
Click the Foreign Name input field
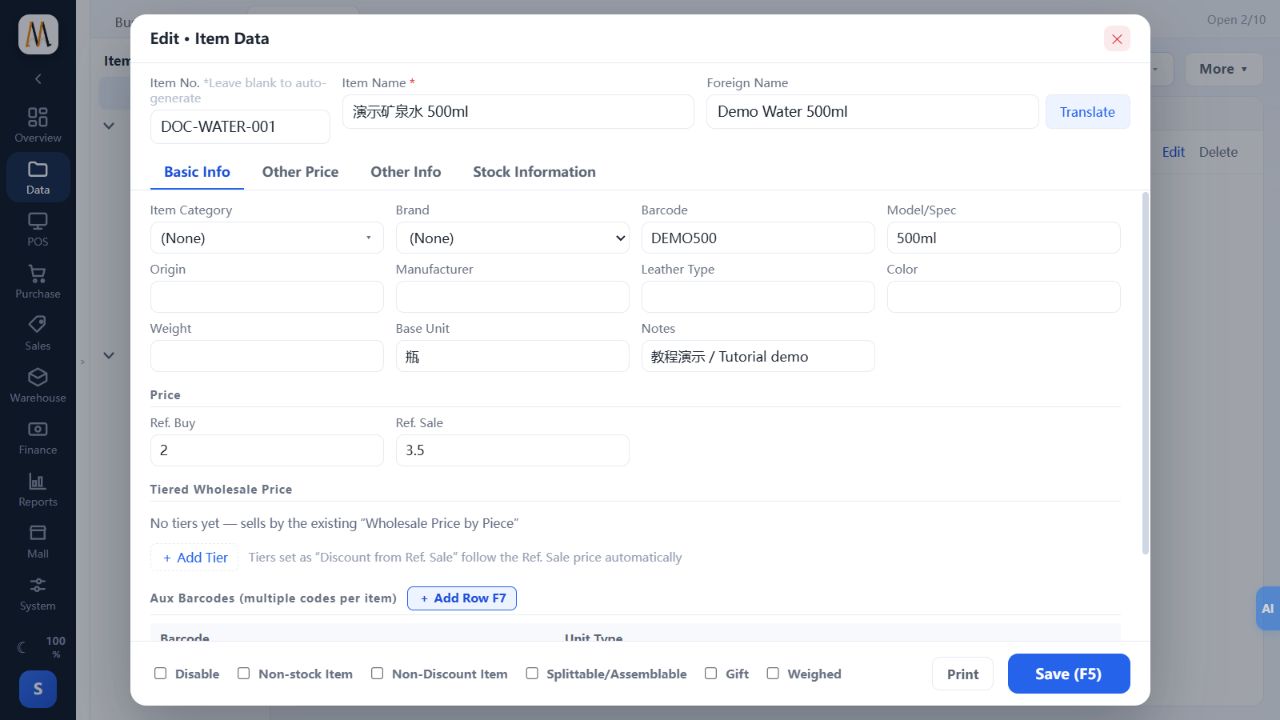(872, 112)
